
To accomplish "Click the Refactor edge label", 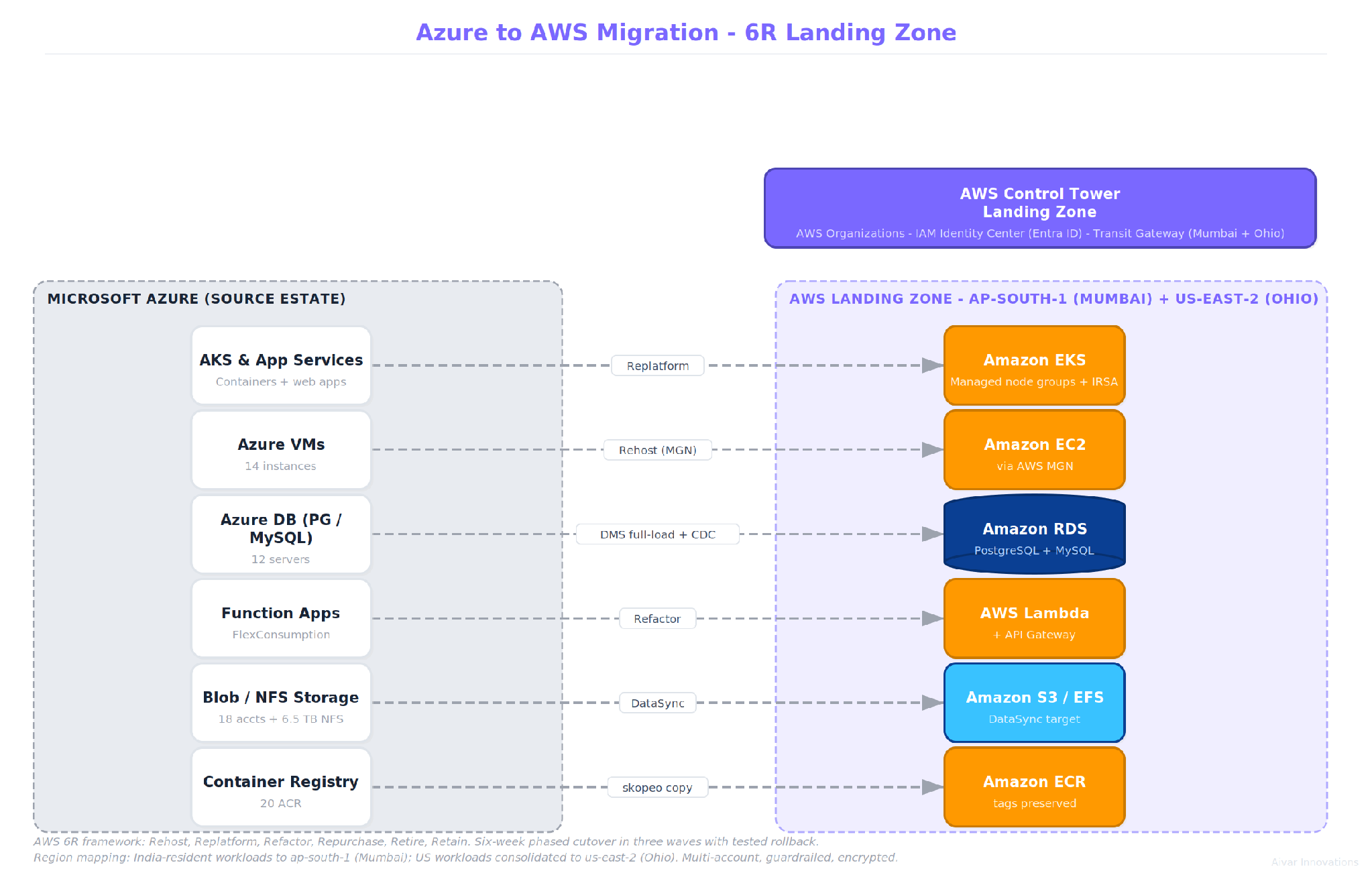I will pos(658,618).
